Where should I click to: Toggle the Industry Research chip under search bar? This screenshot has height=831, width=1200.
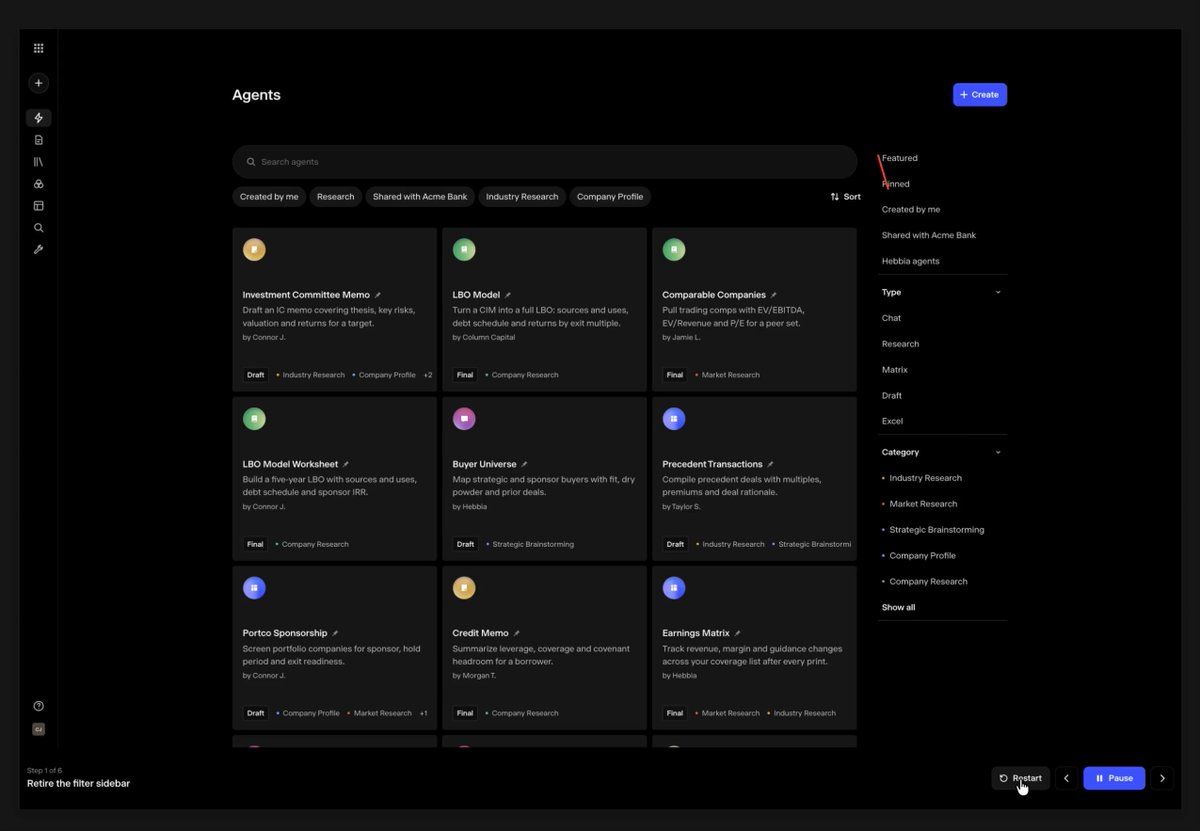click(x=522, y=197)
